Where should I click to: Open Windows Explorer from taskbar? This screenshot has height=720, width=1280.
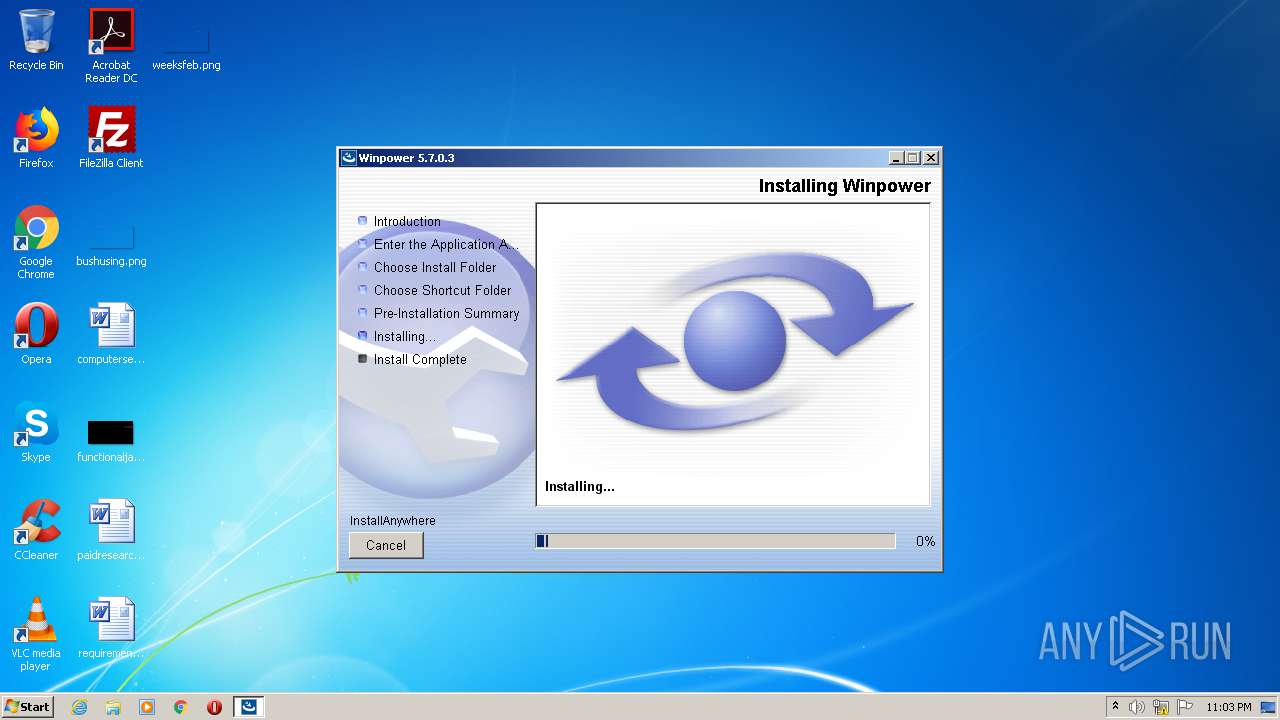point(113,706)
